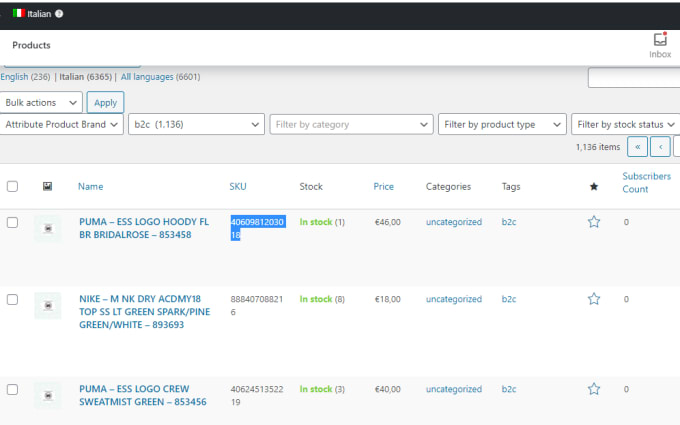This screenshot has width=680, height=425.
Task: Open product PUMA – ESS LOGO HOODY FL BR BRIDALROSE
Action: 144,228
